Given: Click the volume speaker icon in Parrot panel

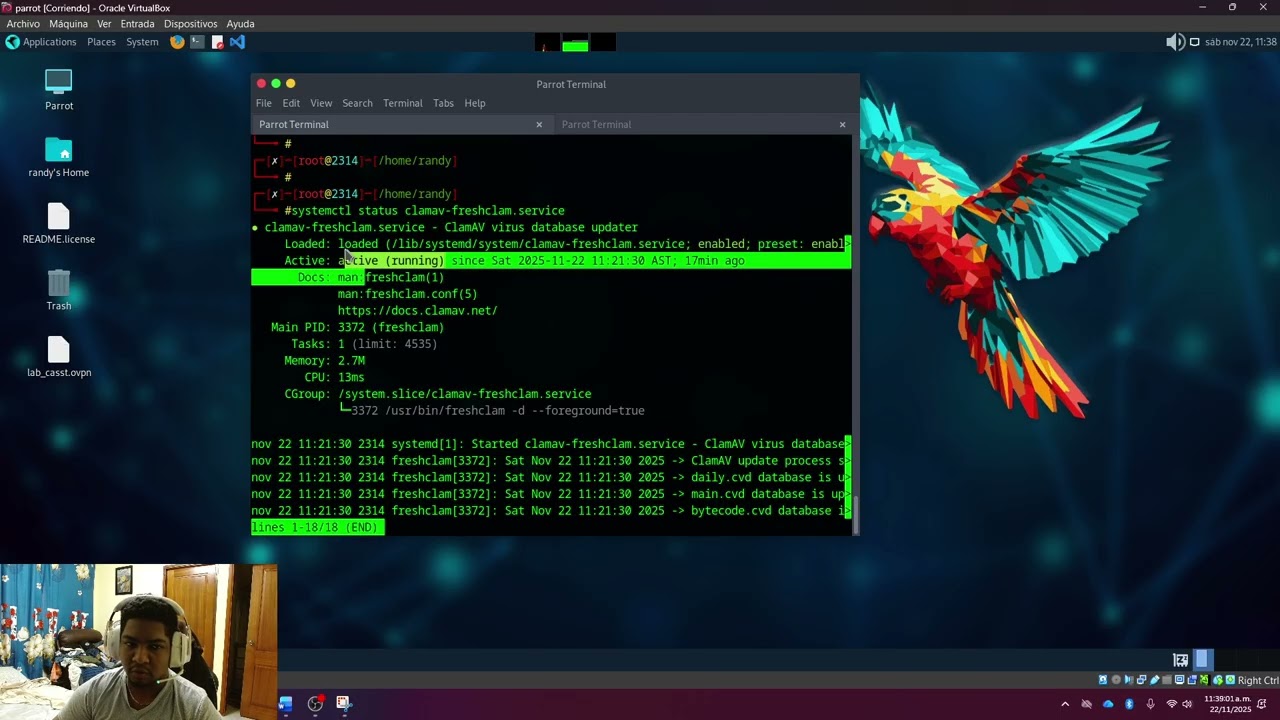Looking at the screenshot, I should click(x=1175, y=42).
